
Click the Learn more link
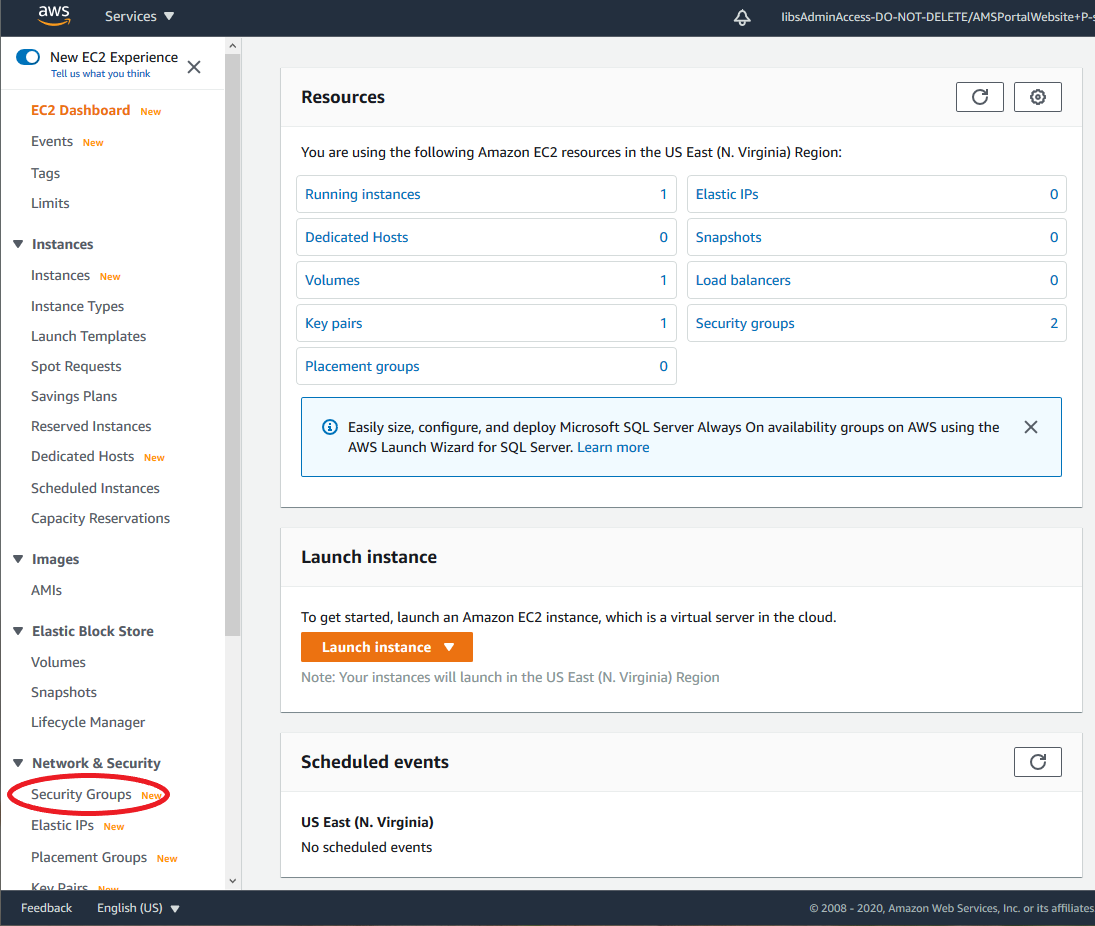pyautogui.click(x=613, y=447)
